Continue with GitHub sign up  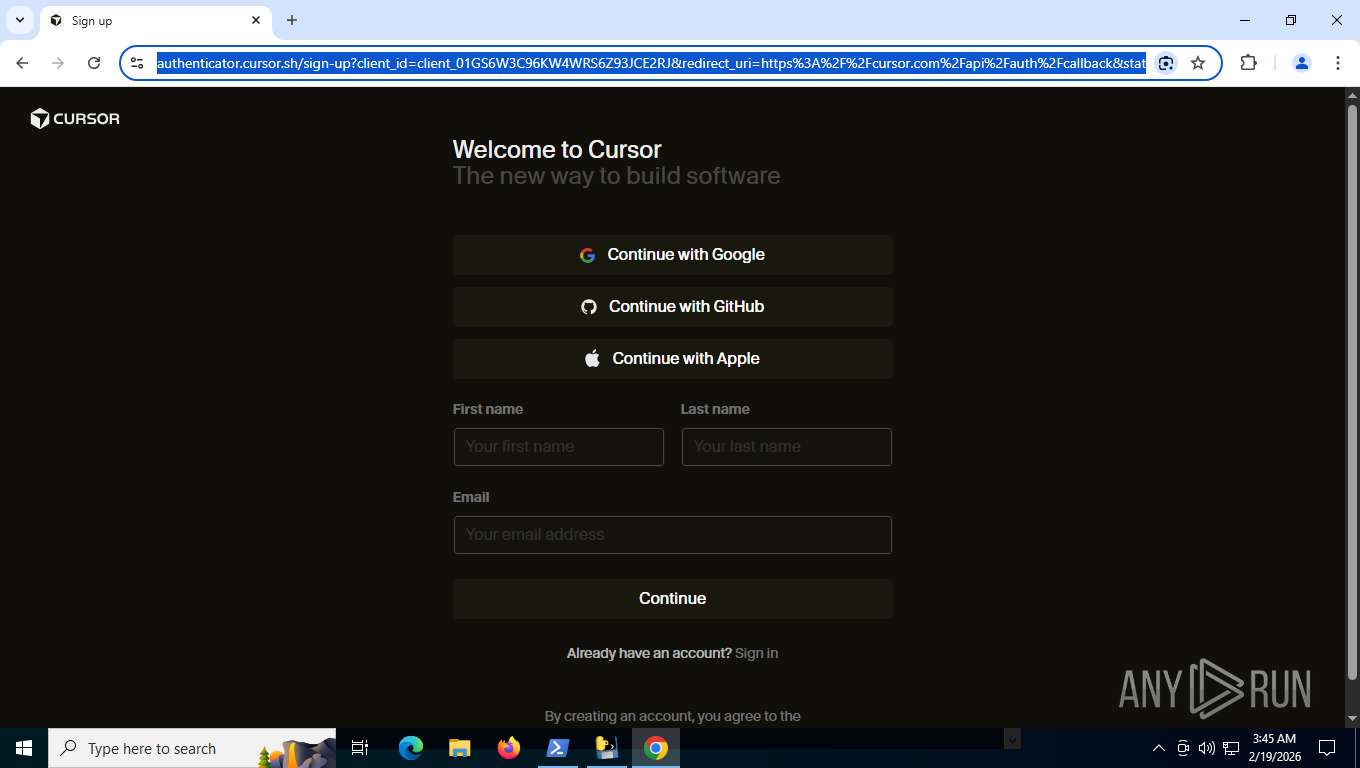pos(673,307)
